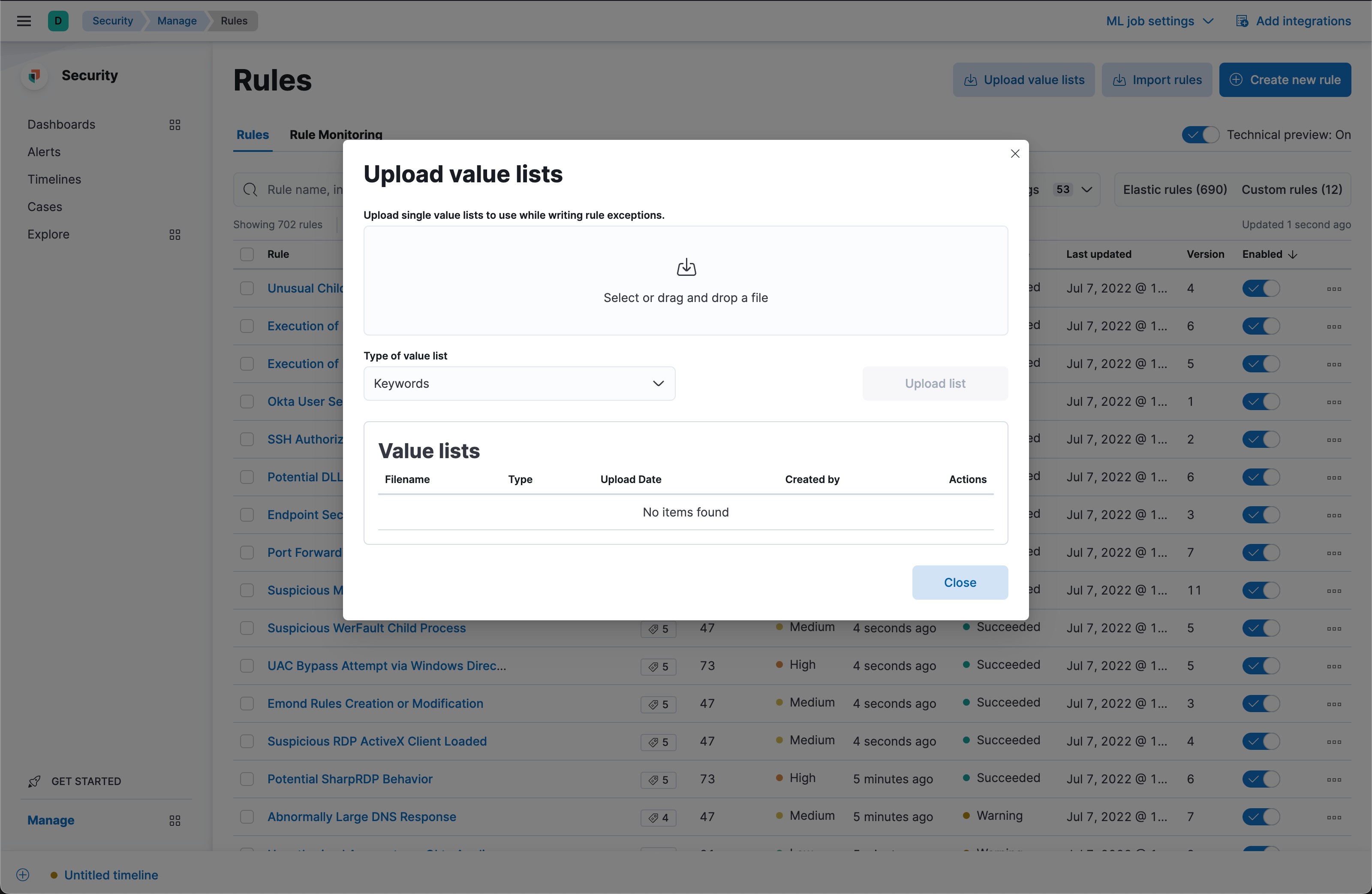Open the actions ellipsis for Emond Rules row
This screenshot has height=894, width=1372.
(1335, 704)
